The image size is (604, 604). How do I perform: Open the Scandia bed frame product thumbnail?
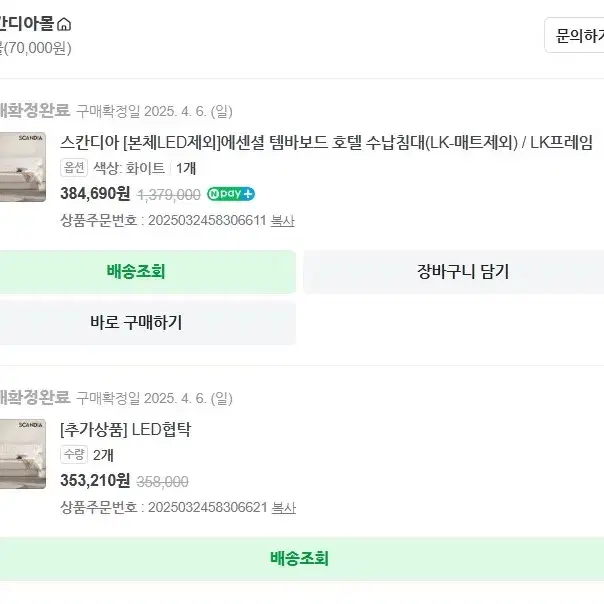23,167
